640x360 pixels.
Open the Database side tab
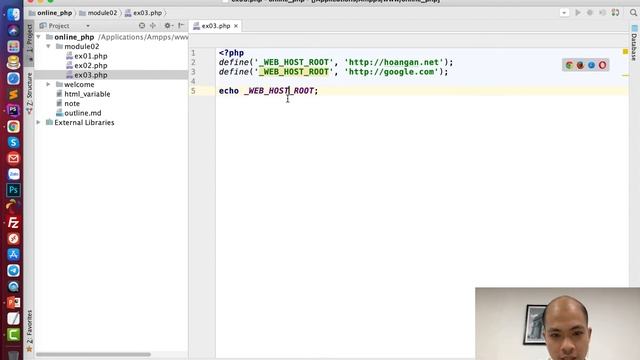[x=634, y=43]
